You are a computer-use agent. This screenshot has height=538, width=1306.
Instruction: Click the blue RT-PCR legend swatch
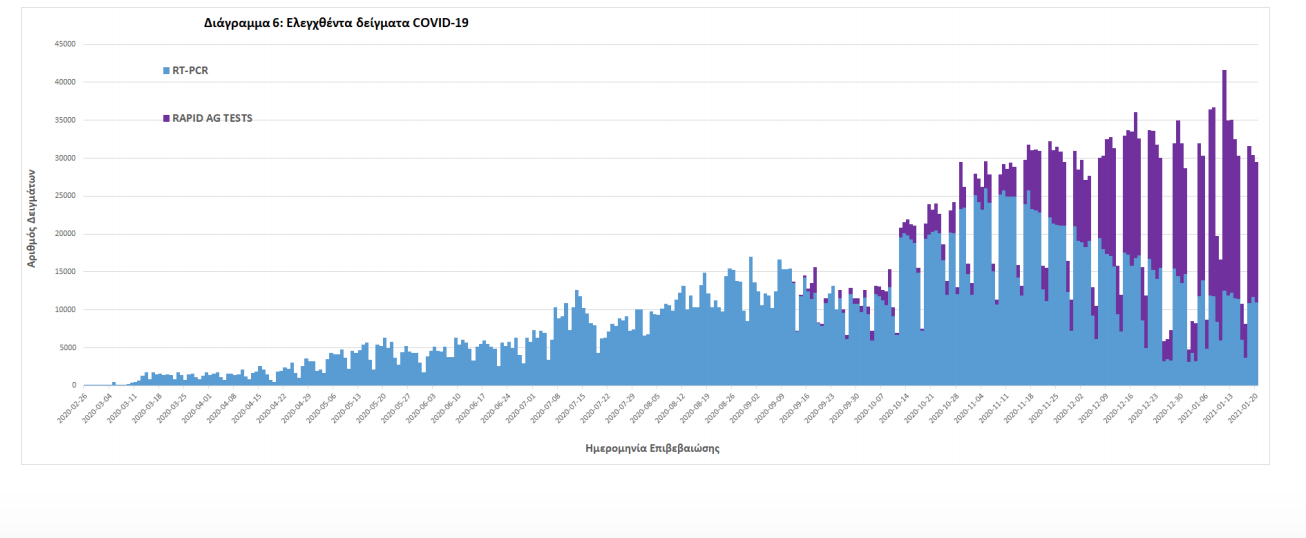(166, 71)
